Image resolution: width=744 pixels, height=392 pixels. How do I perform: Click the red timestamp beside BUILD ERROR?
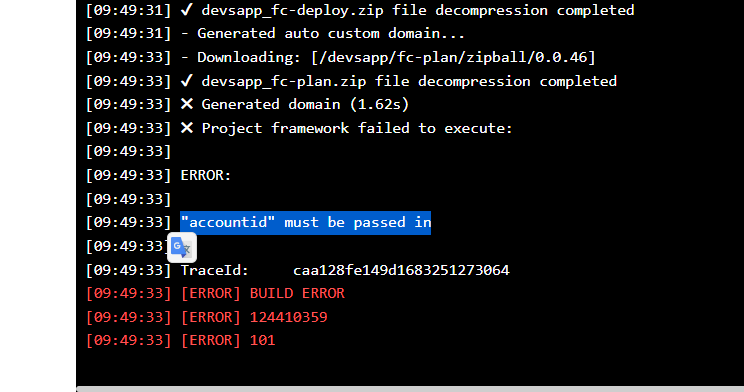click(128, 294)
